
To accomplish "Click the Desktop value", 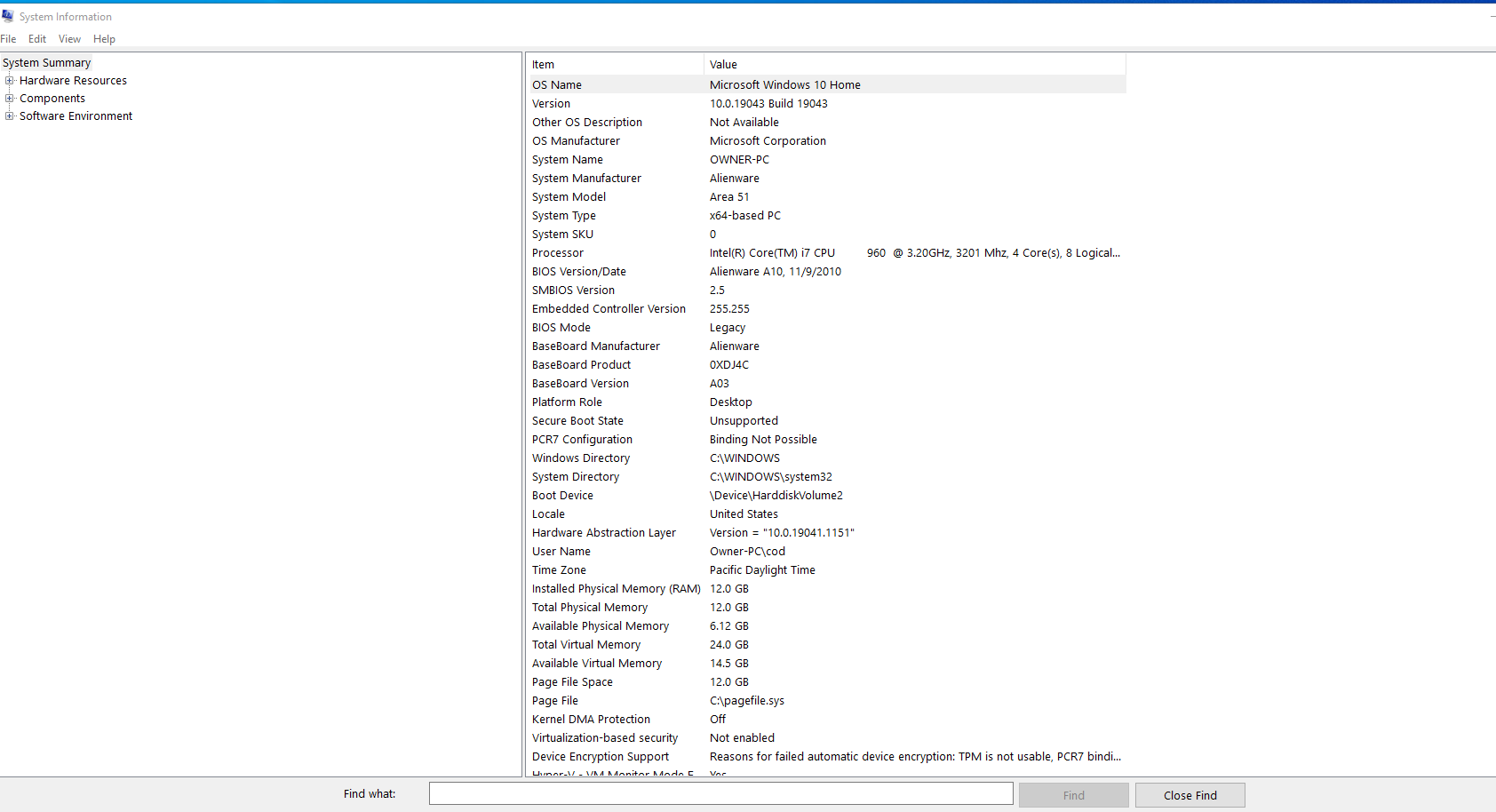I will point(730,402).
